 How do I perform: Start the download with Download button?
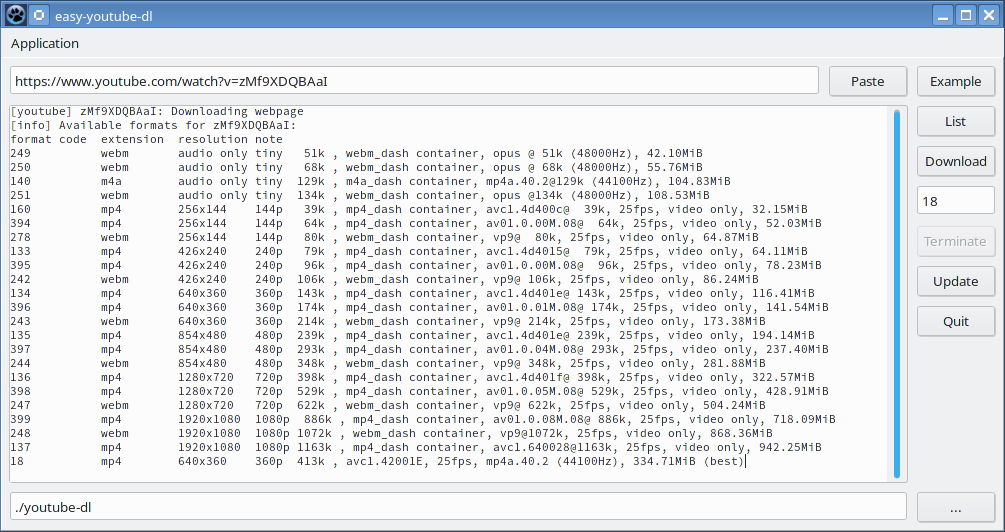coord(955,161)
